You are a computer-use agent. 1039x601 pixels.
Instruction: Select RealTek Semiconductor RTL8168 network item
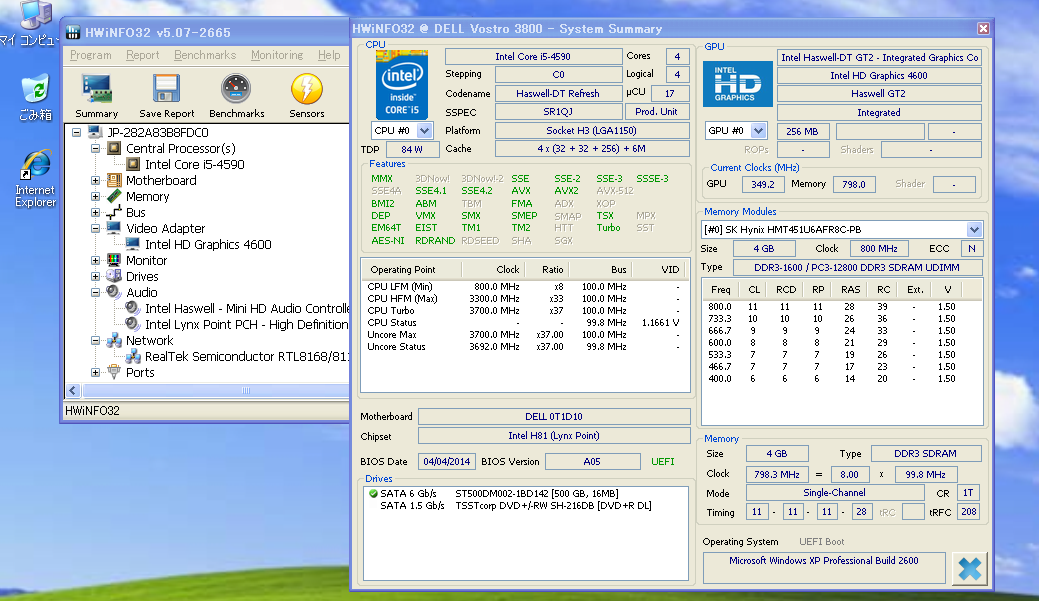(x=246, y=356)
